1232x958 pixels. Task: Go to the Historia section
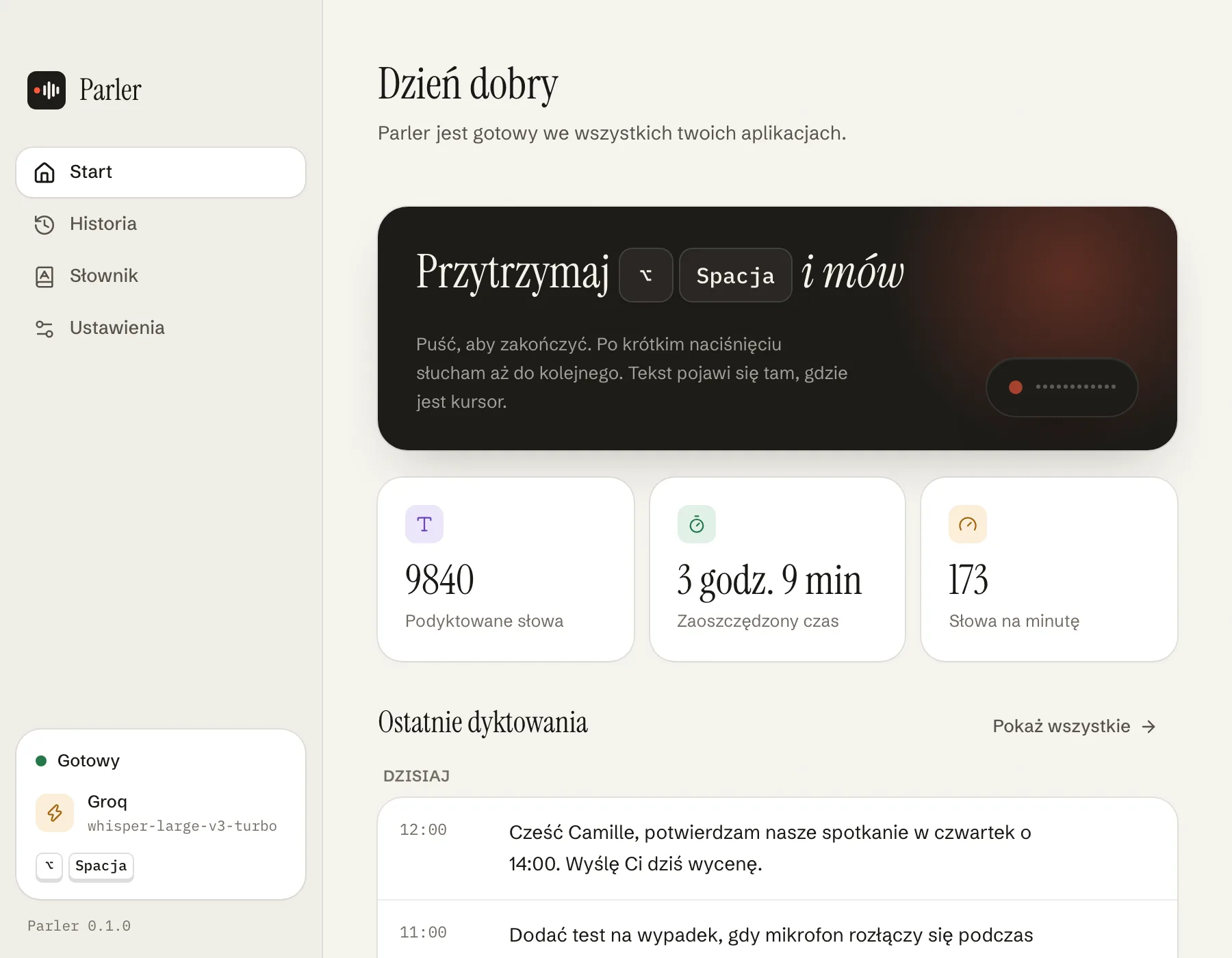click(x=161, y=224)
